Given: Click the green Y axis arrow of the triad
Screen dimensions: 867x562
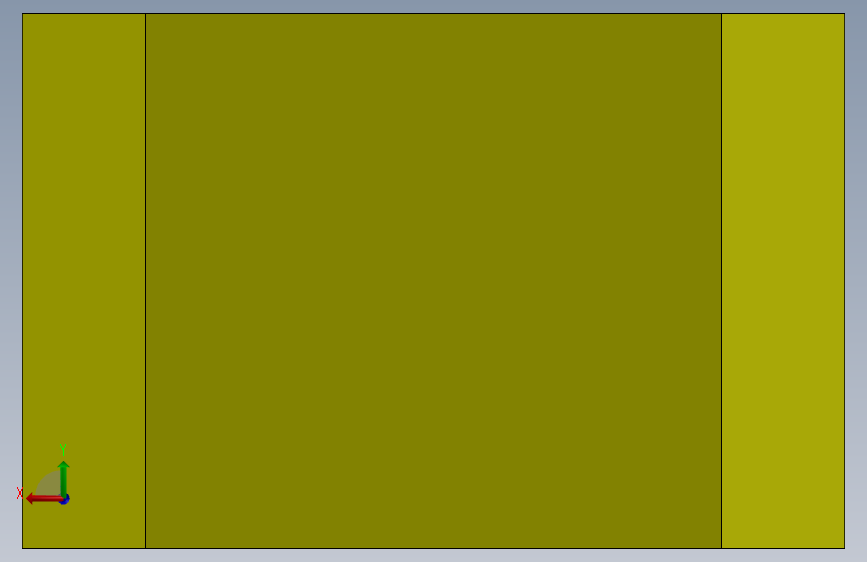Looking at the screenshot, I should 64,478.
